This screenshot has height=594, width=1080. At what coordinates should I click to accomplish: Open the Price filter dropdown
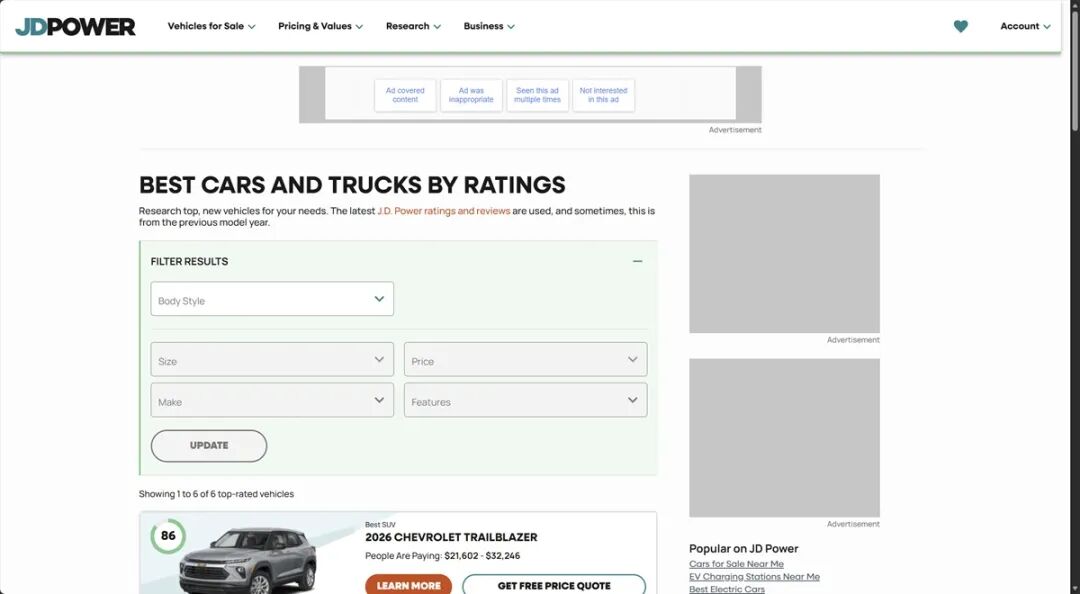pyautogui.click(x=526, y=360)
